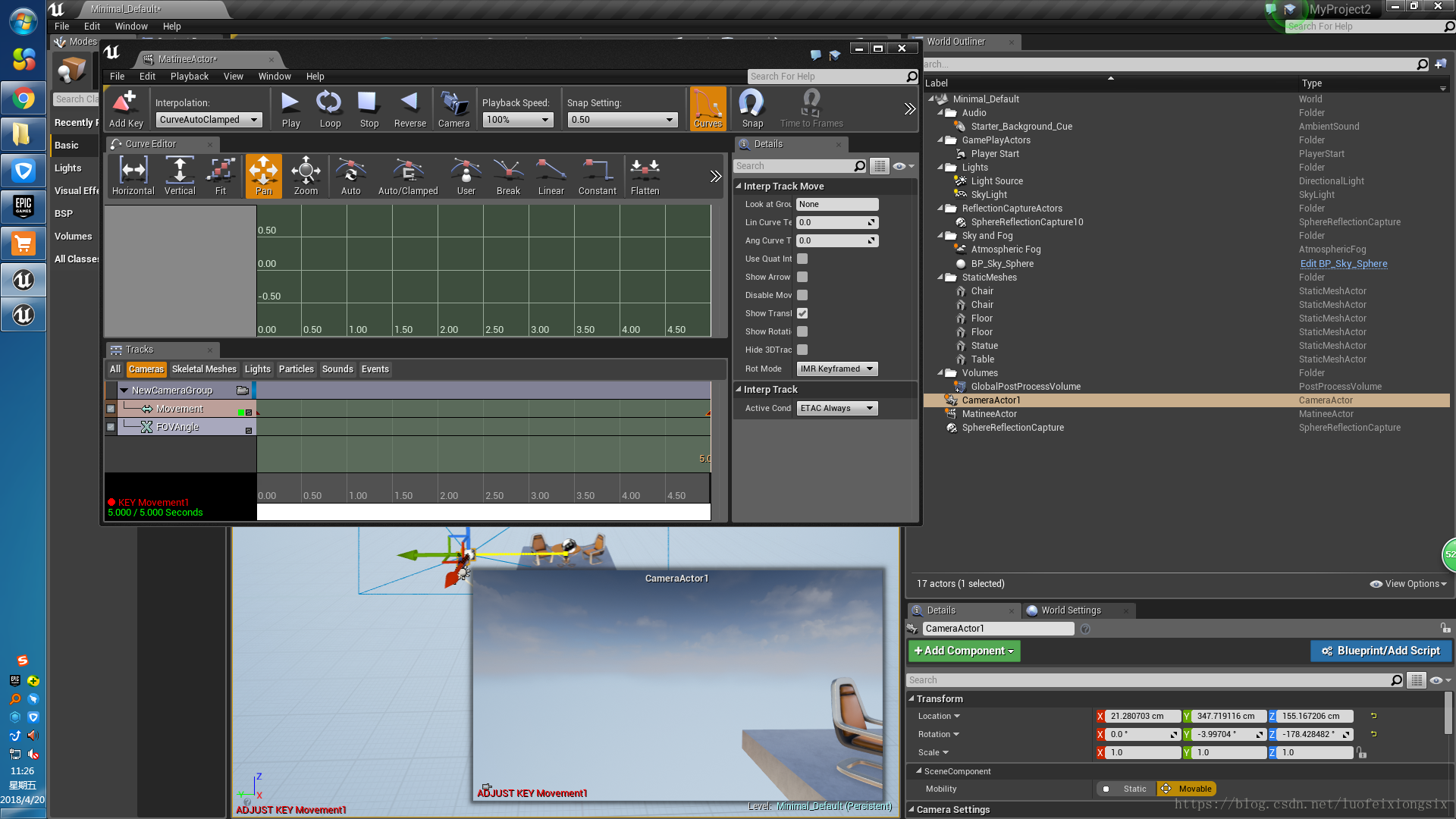Collapse the NewCameraGroup track group
Viewport: 1456px width, 819px height.
click(x=124, y=390)
